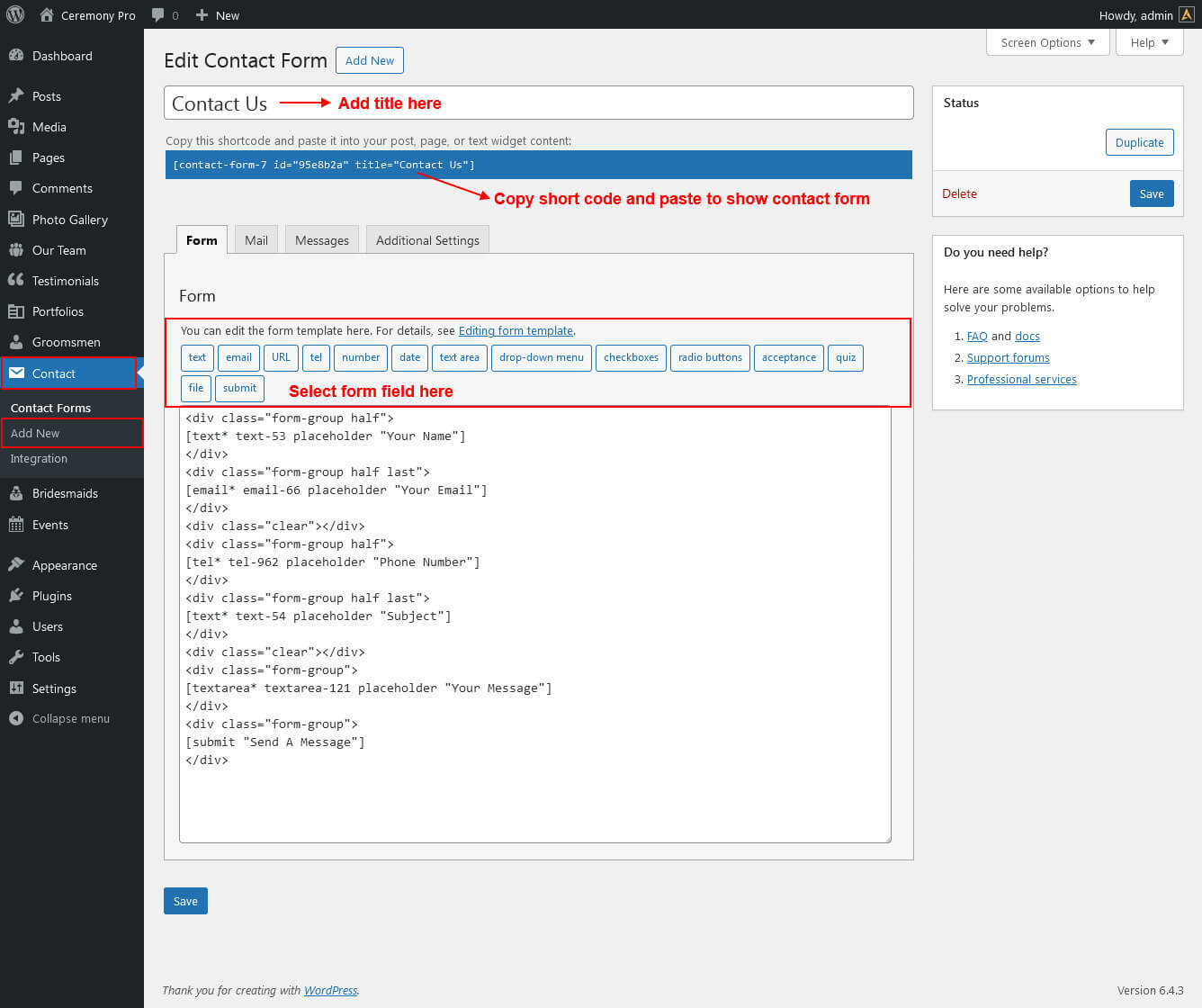Select the contact-form-7 shortcode field
The image size is (1202, 1008).
(x=538, y=165)
